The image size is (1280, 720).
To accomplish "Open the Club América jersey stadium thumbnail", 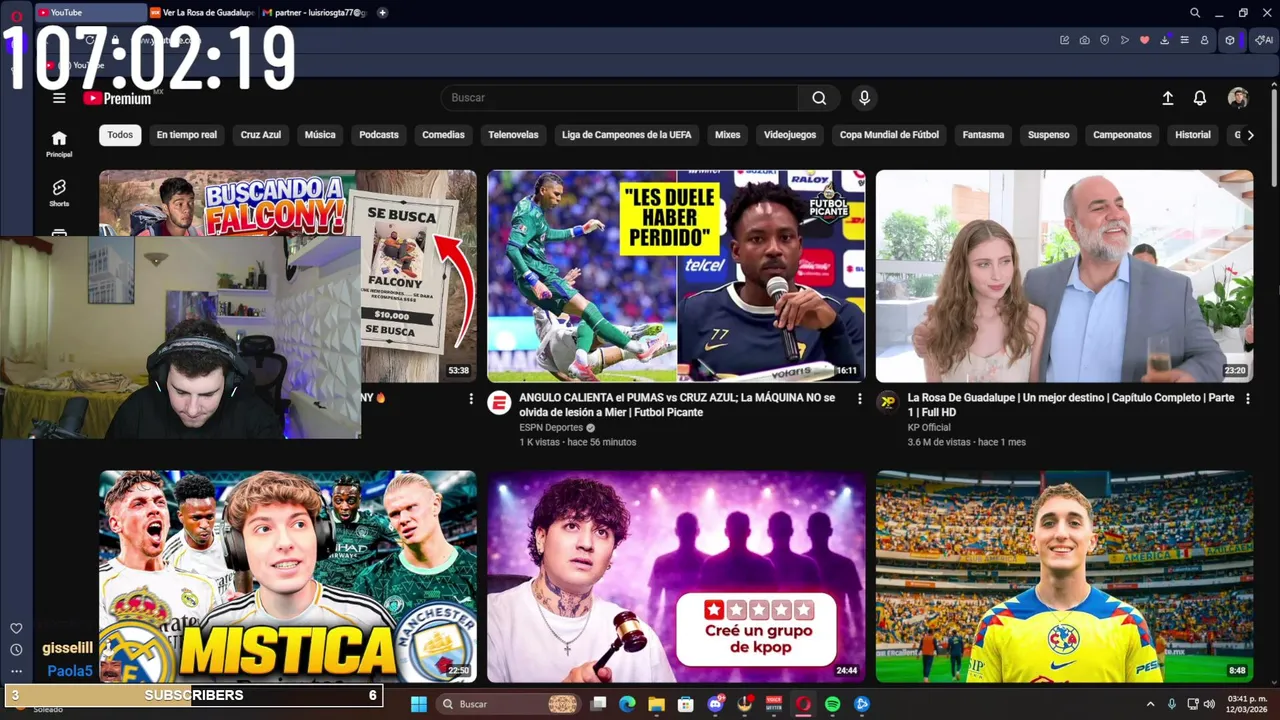I will [1064, 577].
